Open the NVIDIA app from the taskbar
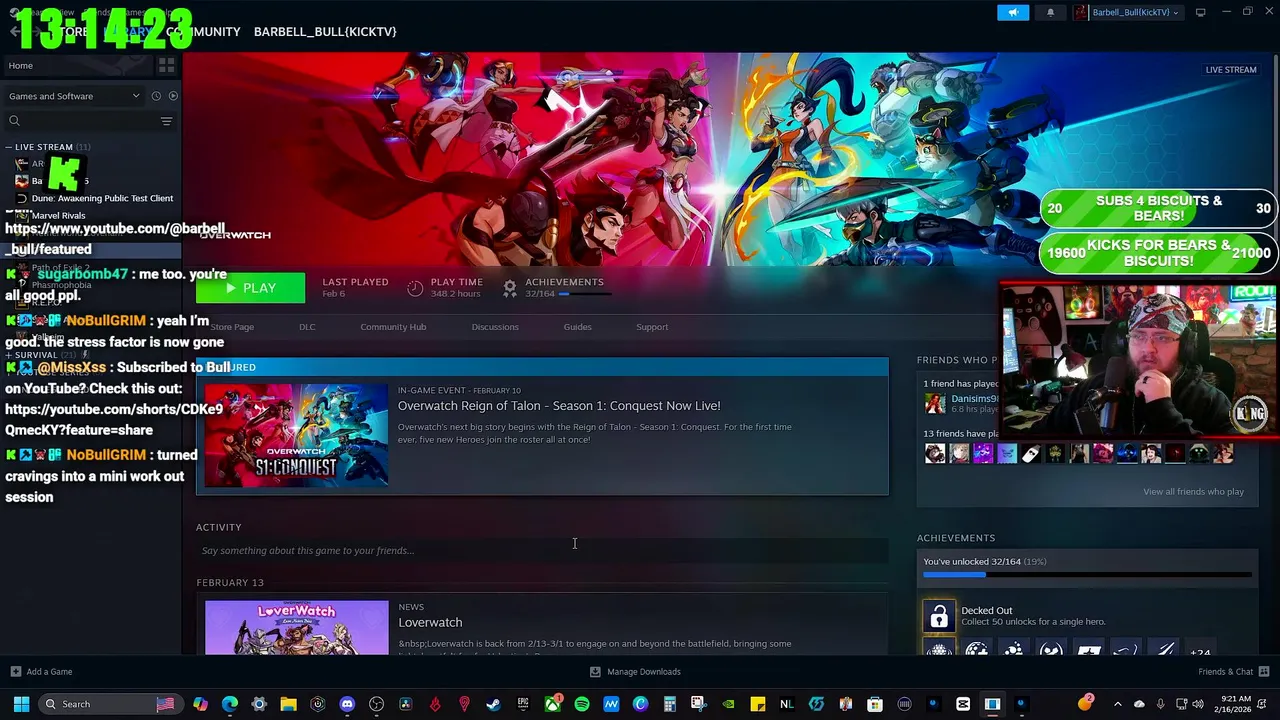The height and width of the screenshot is (720, 1280). pos(729,704)
